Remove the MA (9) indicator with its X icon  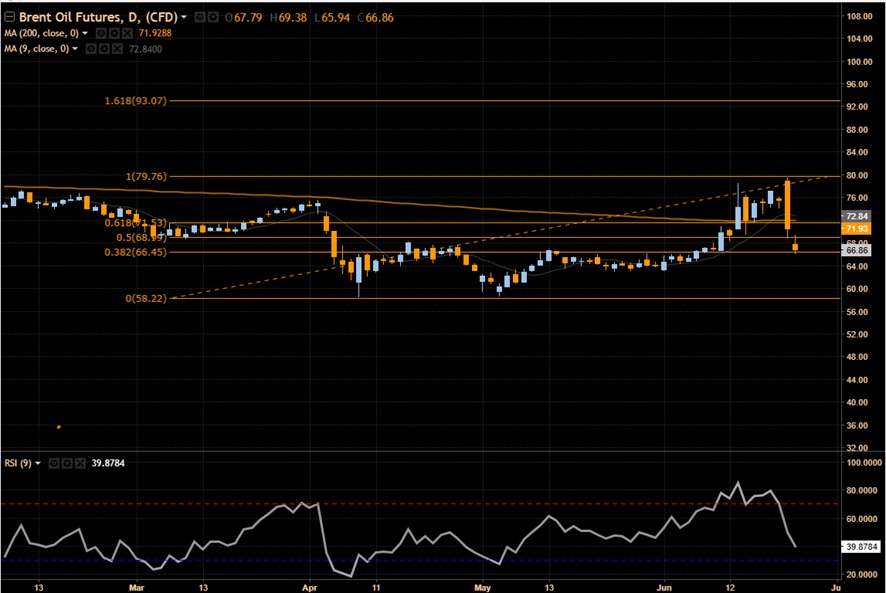118,49
